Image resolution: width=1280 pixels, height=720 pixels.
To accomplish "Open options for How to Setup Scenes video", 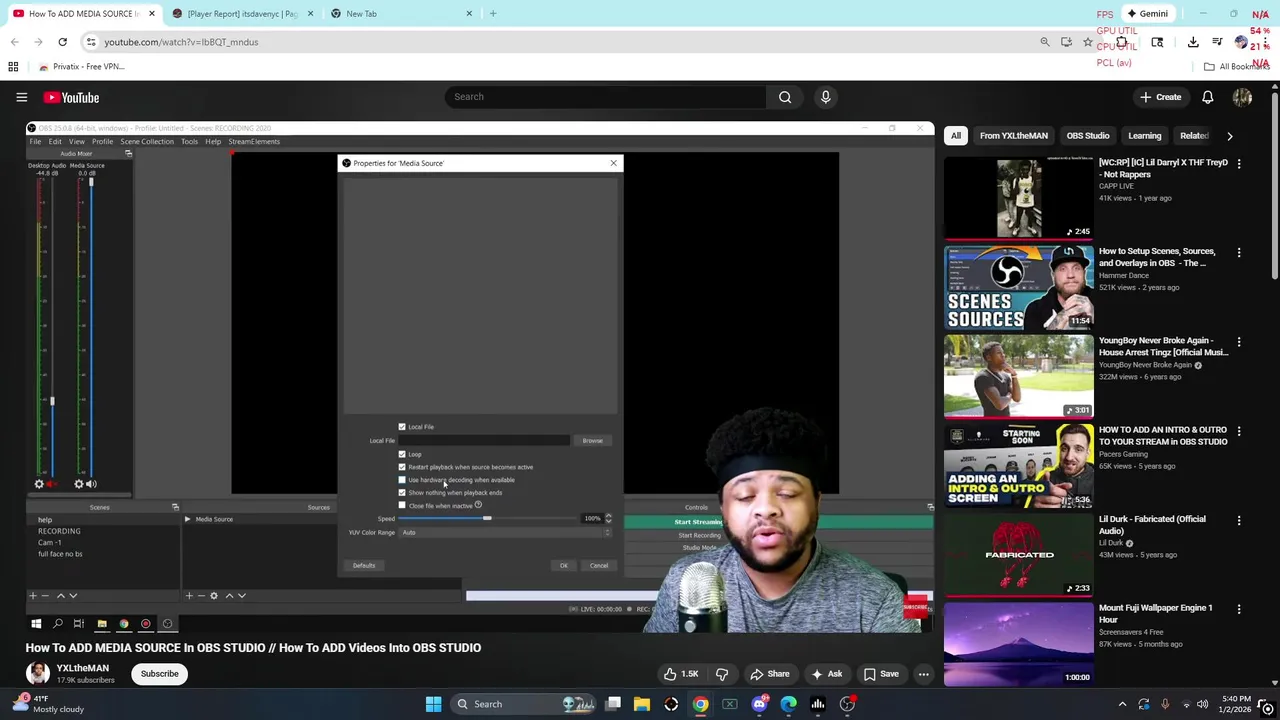I will coord(1239,252).
